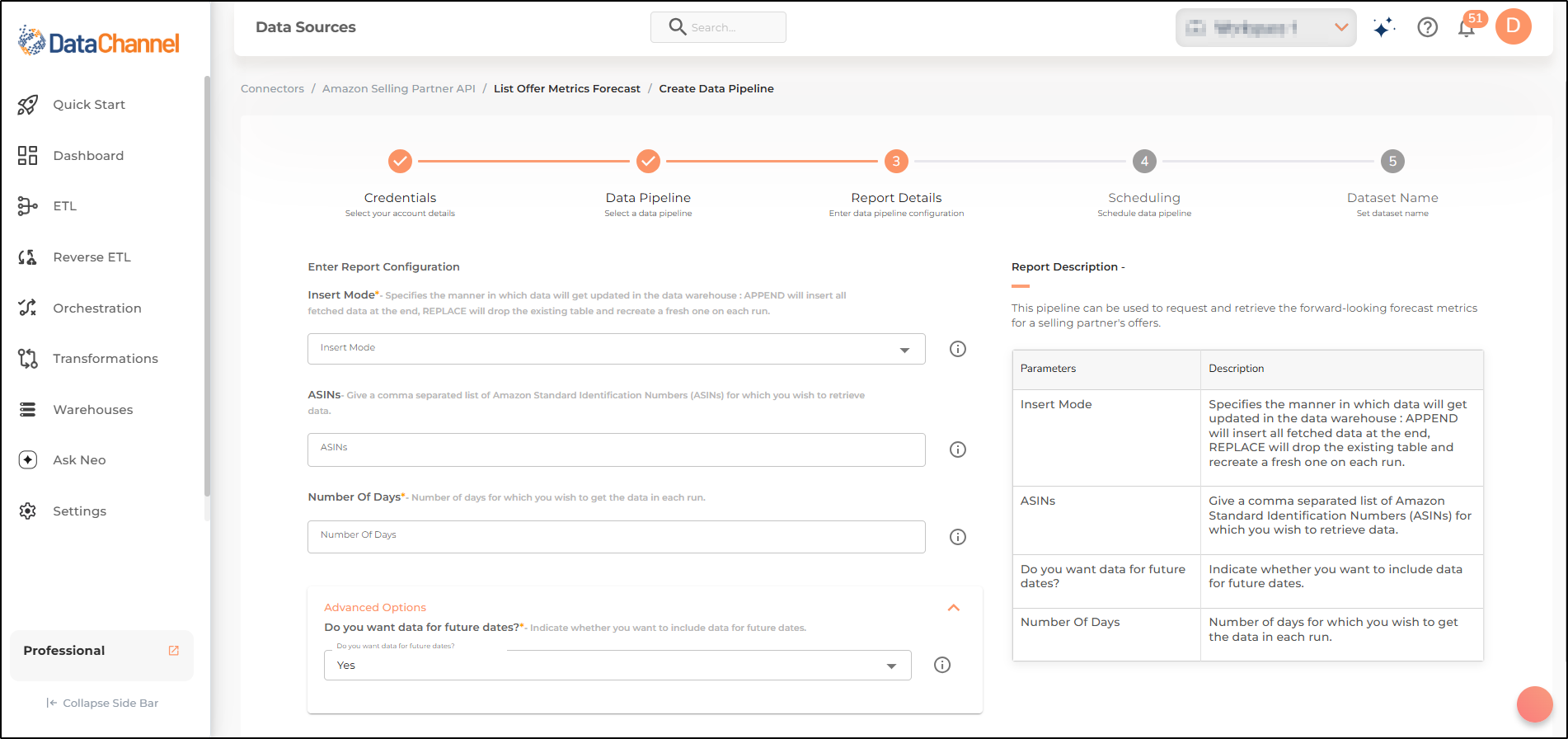
Task: Click completed Credentials step checkmark
Action: tap(400, 161)
